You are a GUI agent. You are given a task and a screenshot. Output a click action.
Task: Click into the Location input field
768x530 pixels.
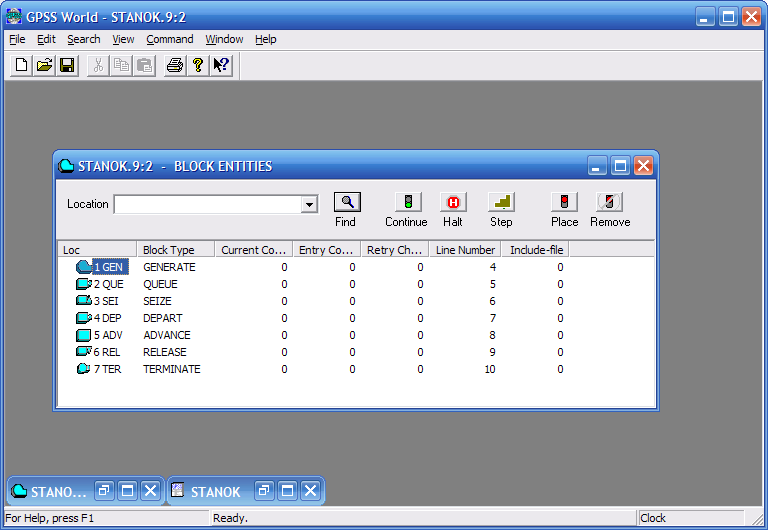pyautogui.click(x=208, y=205)
